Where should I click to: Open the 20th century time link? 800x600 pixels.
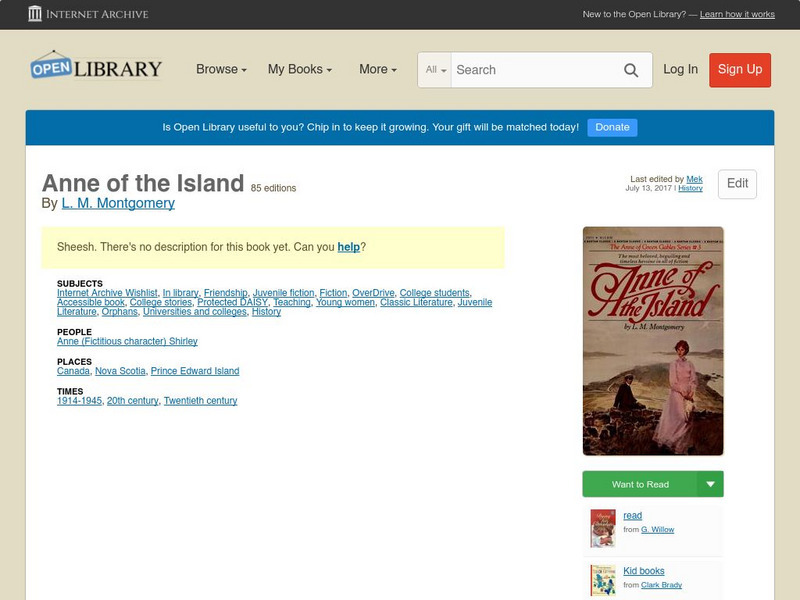[133, 401]
